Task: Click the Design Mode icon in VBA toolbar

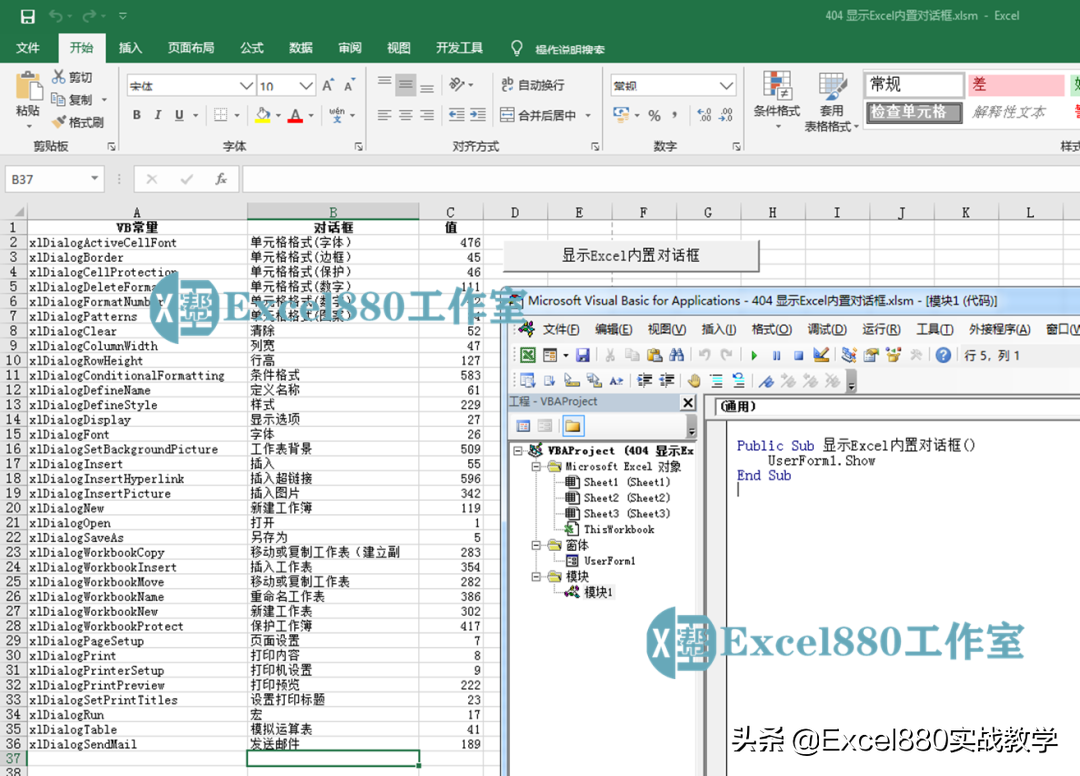Action: (x=820, y=355)
